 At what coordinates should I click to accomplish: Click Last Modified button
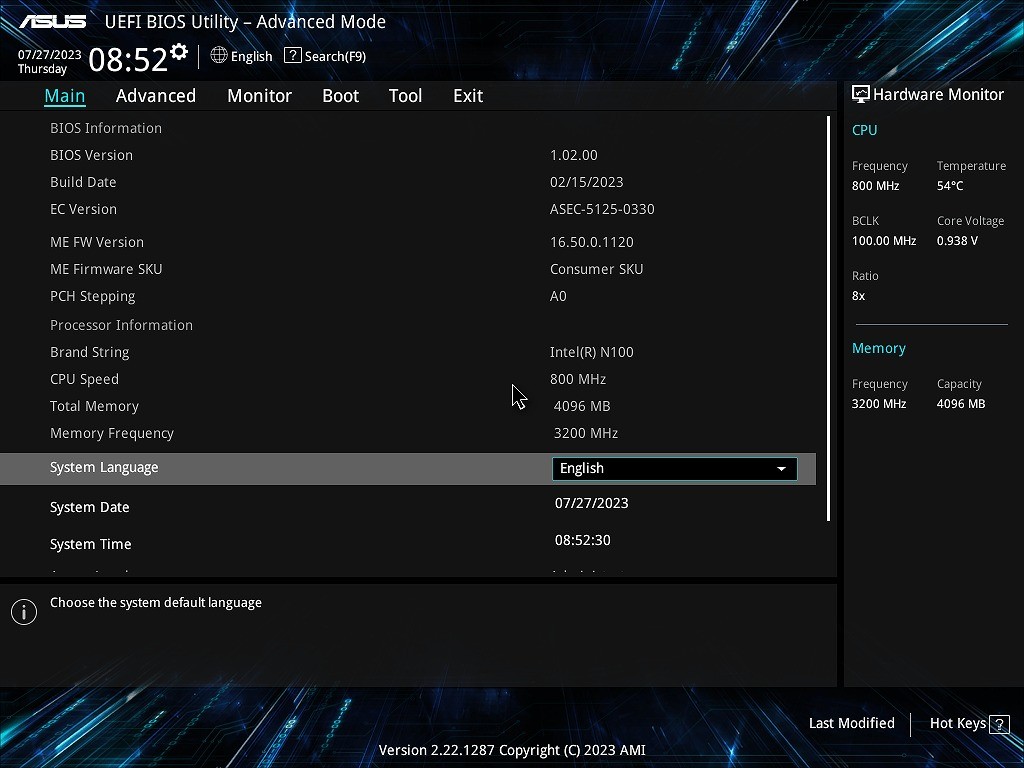852,723
